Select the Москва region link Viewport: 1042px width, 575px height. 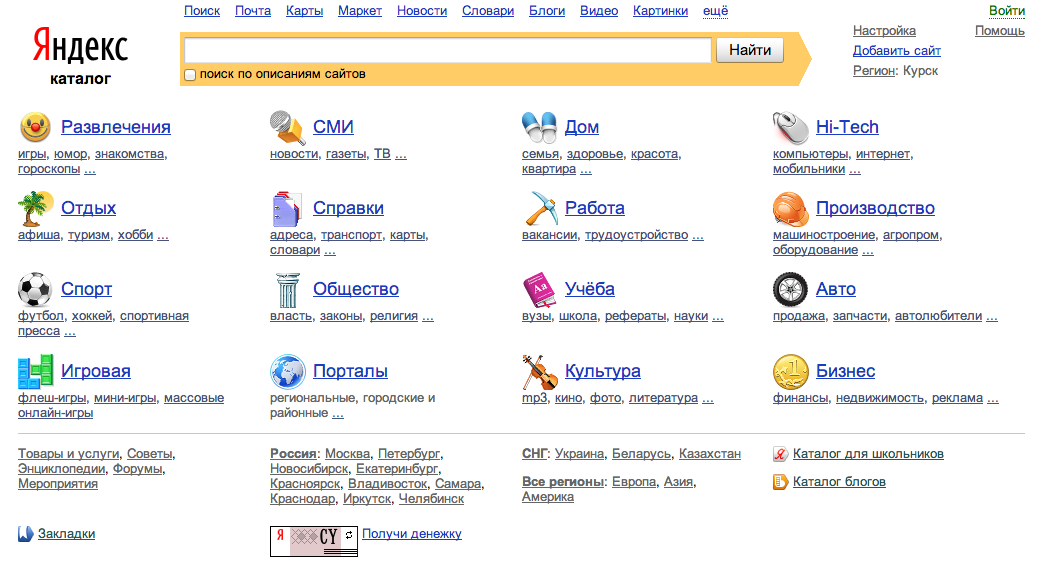(x=348, y=454)
